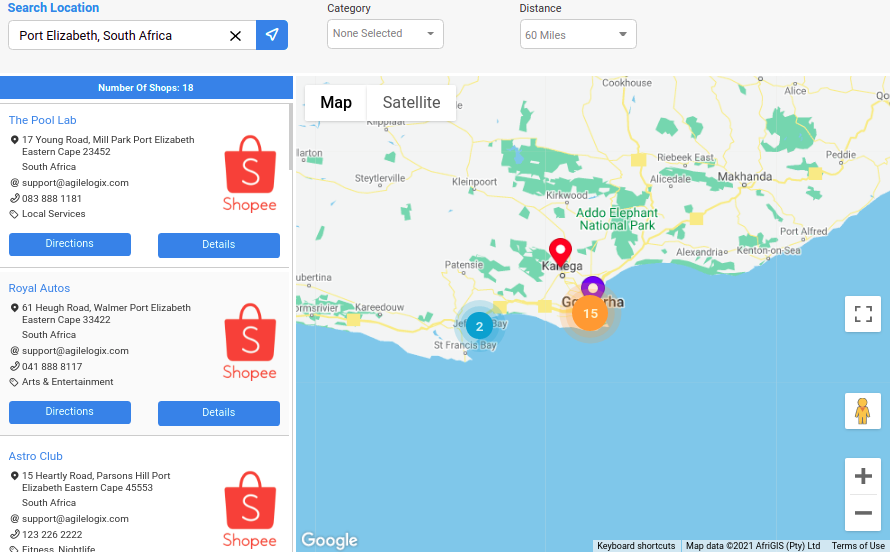Click the Arts & Entertainment category tag

pos(68,382)
